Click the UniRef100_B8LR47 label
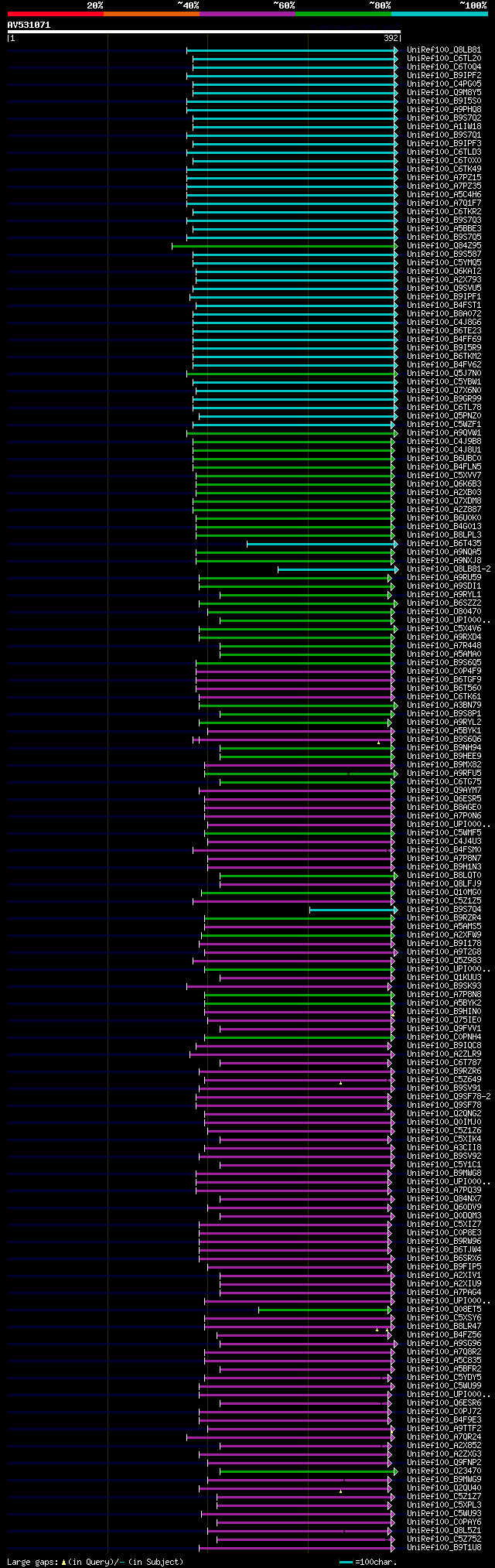Screen dimensions: 495x1568 click(444, 1327)
